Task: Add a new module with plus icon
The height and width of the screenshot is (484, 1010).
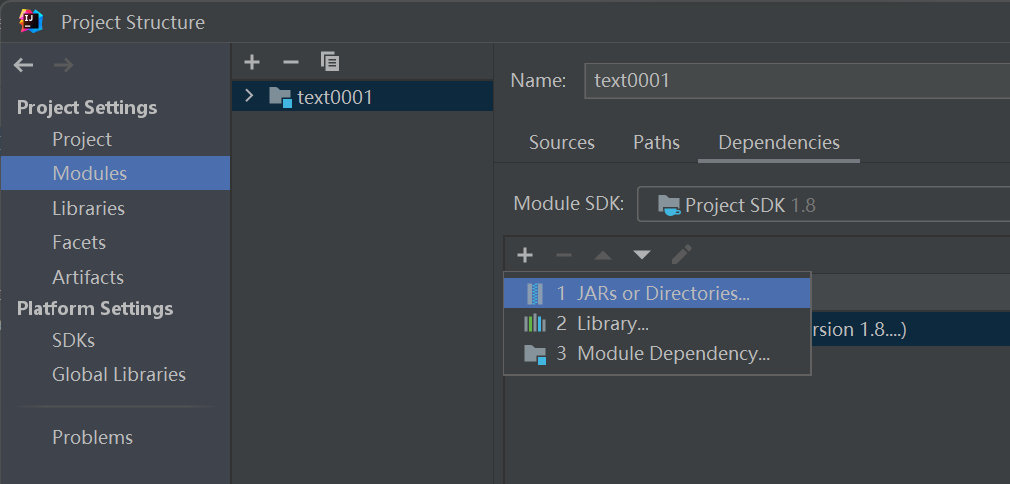Action: (x=252, y=62)
